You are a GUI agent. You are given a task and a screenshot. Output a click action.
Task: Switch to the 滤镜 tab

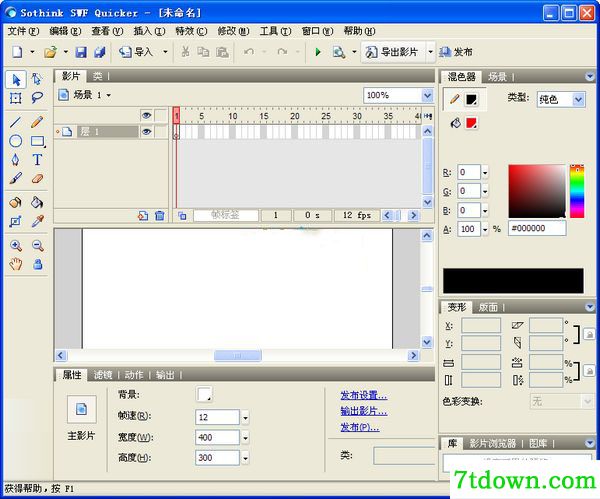click(103, 375)
